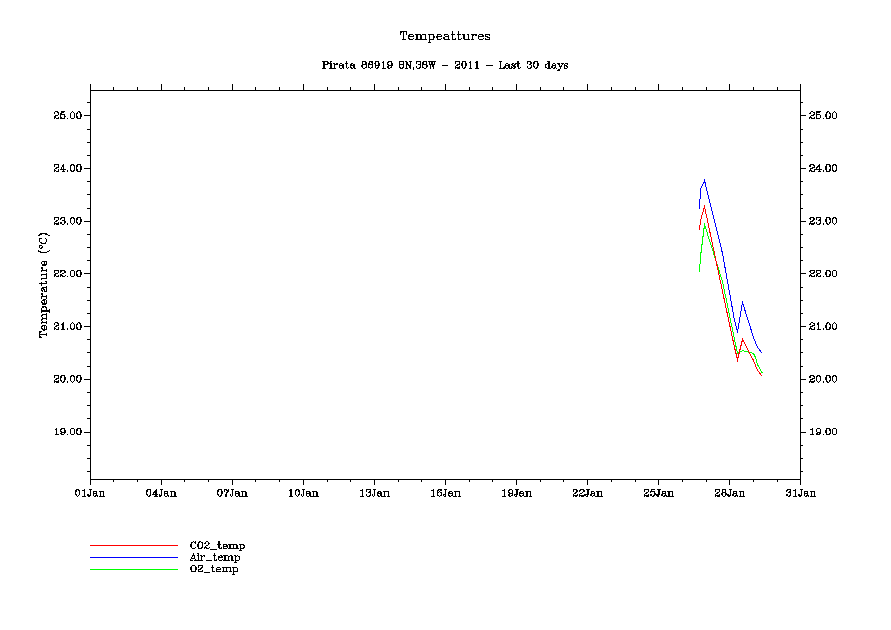Viewport: 891px width, 630px height.
Task: Select the 10Jan date tick label
Action: tap(303, 493)
